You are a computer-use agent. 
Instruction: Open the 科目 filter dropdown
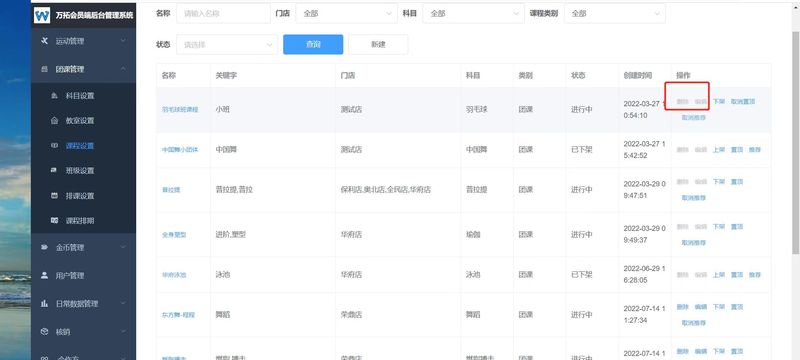(473, 14)
